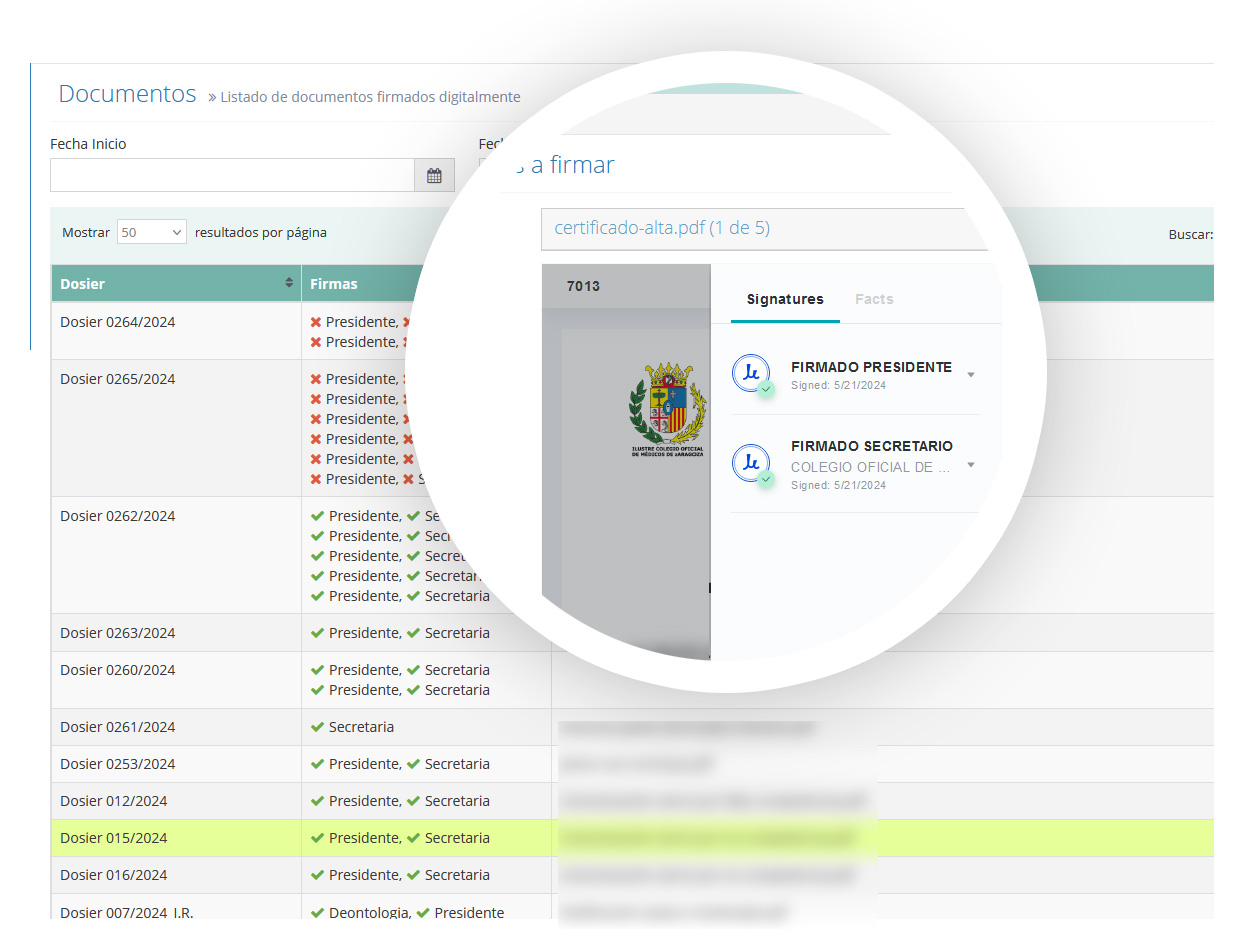The width and height of the screenshot is (1244, 949).
Task: Click the Documentos page heading
Action: pos(127,94)
